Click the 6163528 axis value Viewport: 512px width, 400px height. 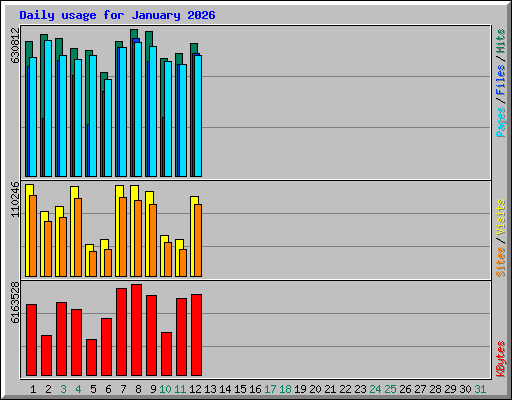15,302
